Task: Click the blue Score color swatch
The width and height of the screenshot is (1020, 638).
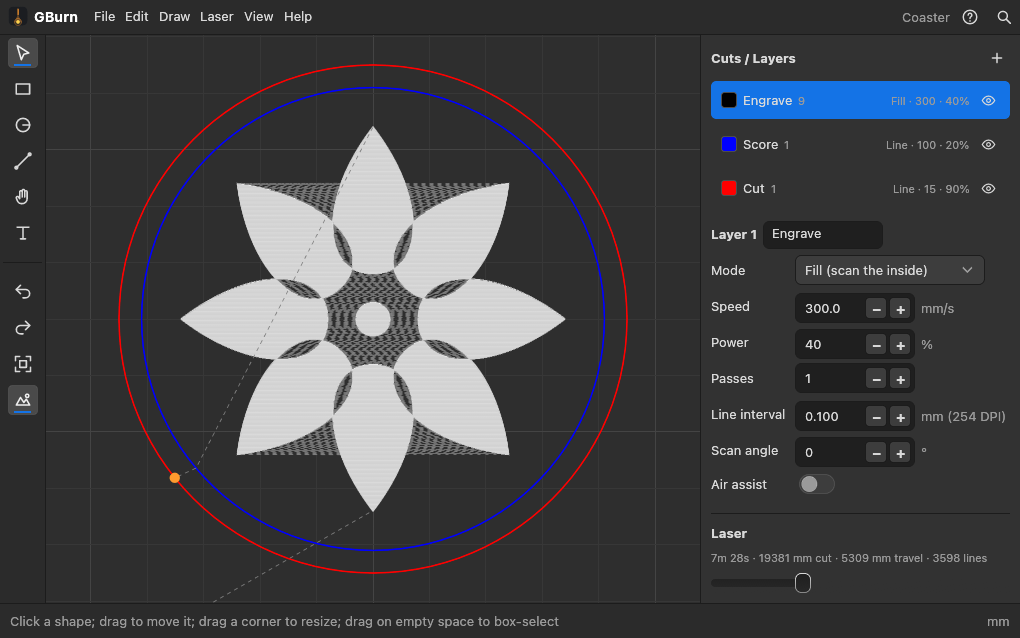Action: coord(729,144)
